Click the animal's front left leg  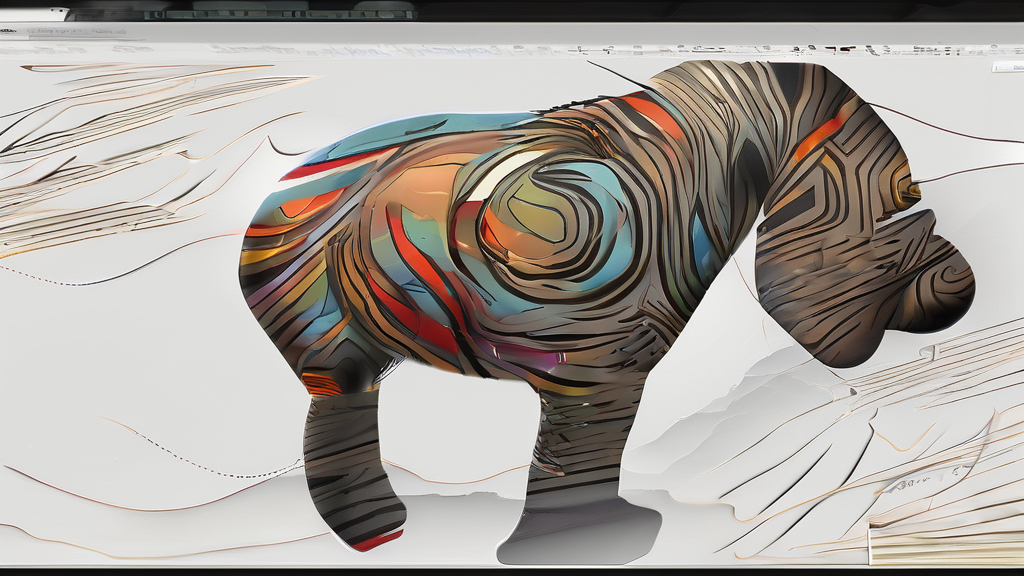(350, 460)
